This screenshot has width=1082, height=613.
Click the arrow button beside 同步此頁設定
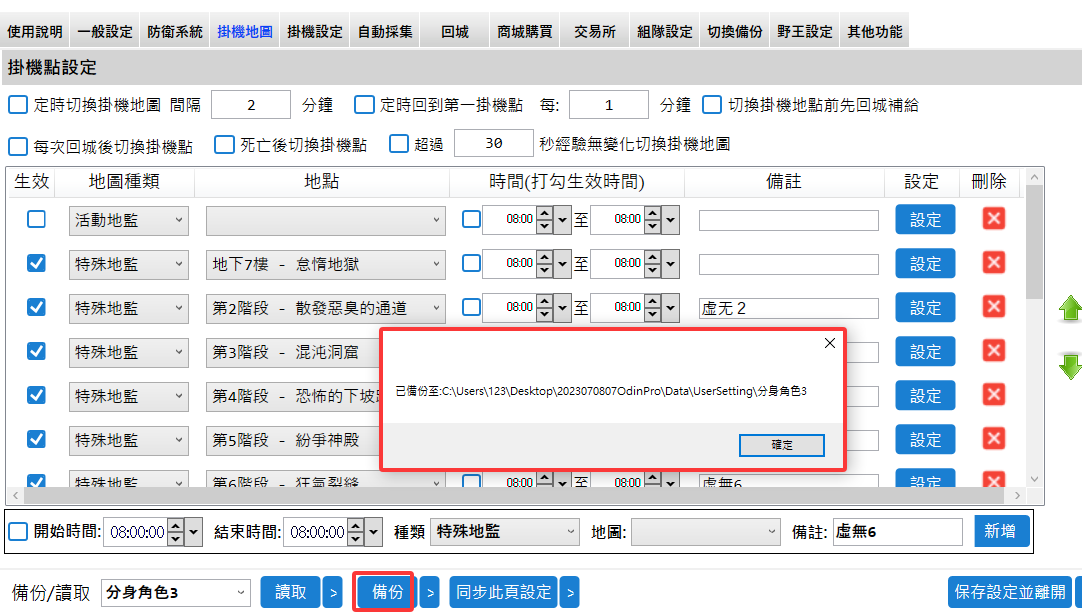coord(569,592)
